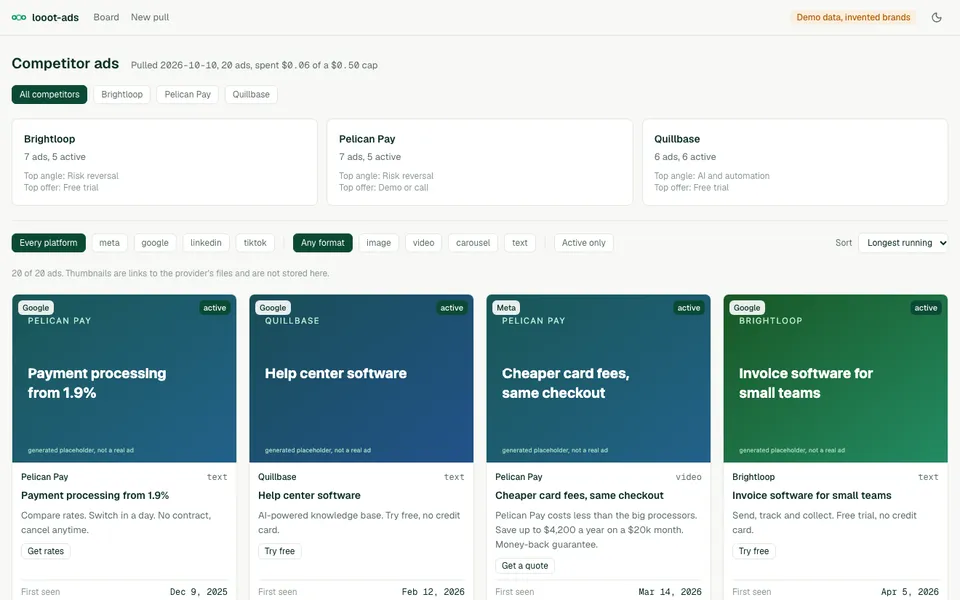Viewport: 960px width, 600px height.
Task: Click Try free on the Brightloop ad
Action: pos(754,551)
